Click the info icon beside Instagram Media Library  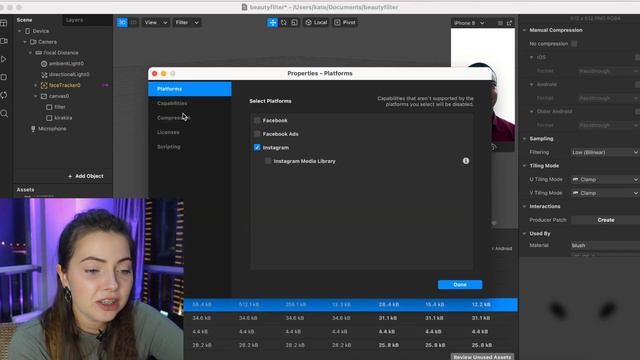466,161
